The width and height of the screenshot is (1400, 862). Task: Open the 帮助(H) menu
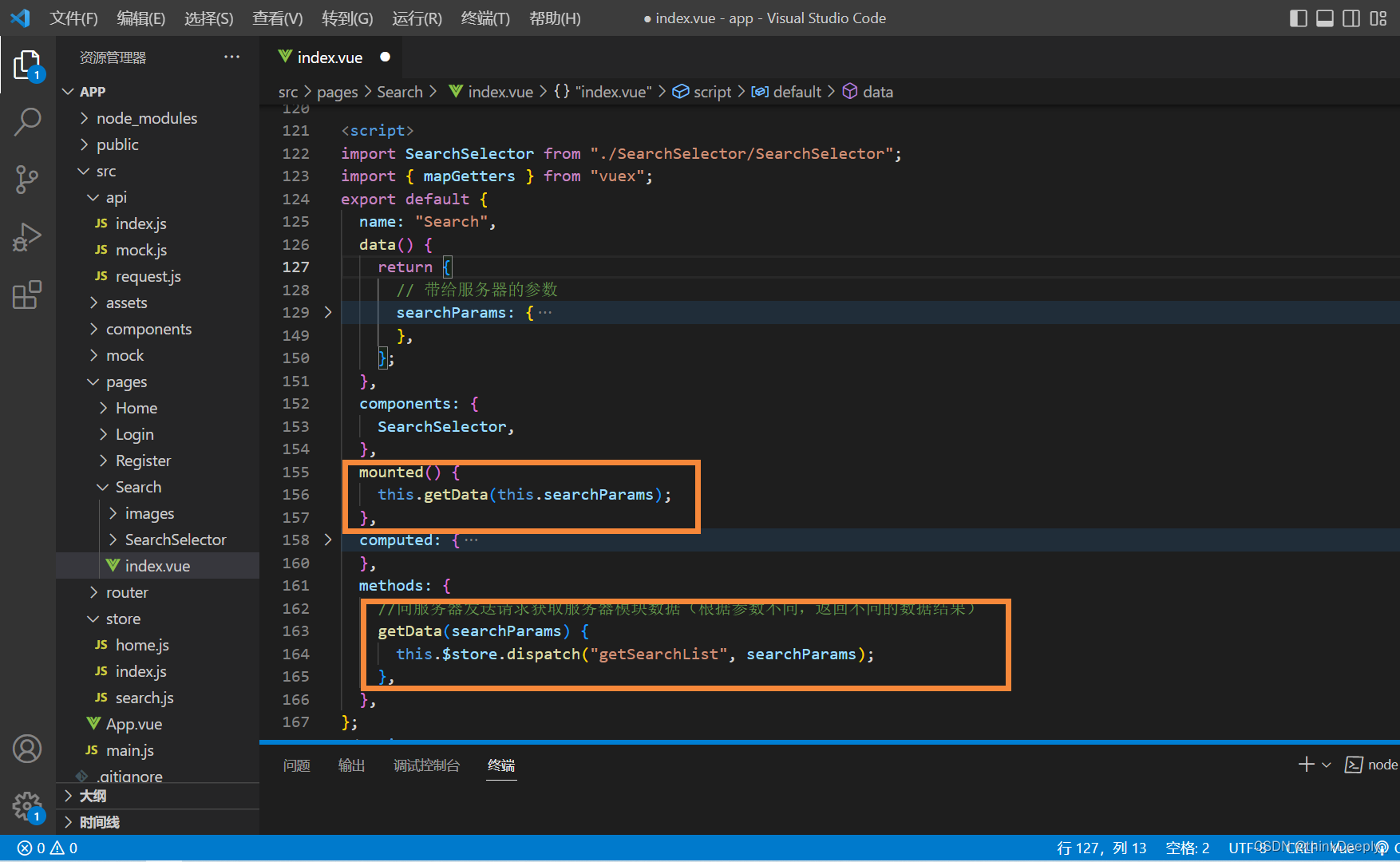click(x=555, y=18)
